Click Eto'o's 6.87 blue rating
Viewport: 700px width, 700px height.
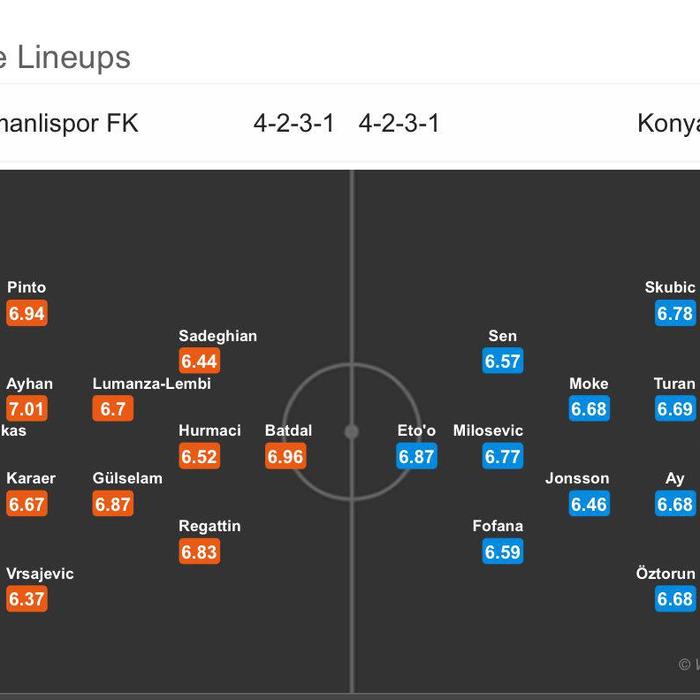pyautogui.click(x=417, y=456)
